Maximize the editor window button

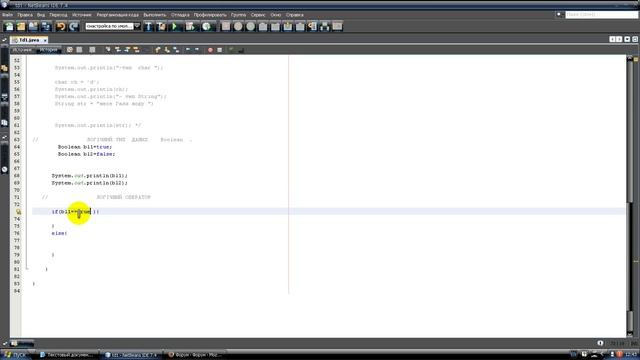(x=635, y=39)
